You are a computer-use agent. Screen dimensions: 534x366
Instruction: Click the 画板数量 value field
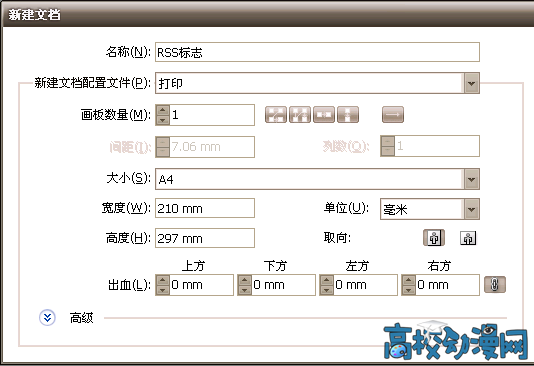pos(212,115)
